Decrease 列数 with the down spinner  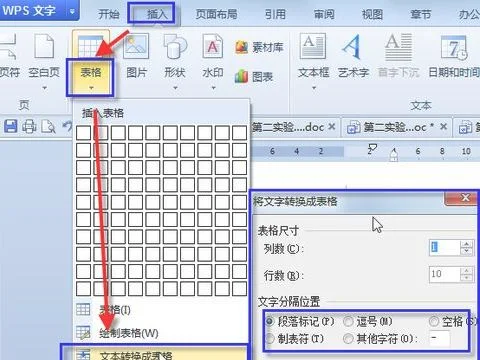(x=467, y=252)
